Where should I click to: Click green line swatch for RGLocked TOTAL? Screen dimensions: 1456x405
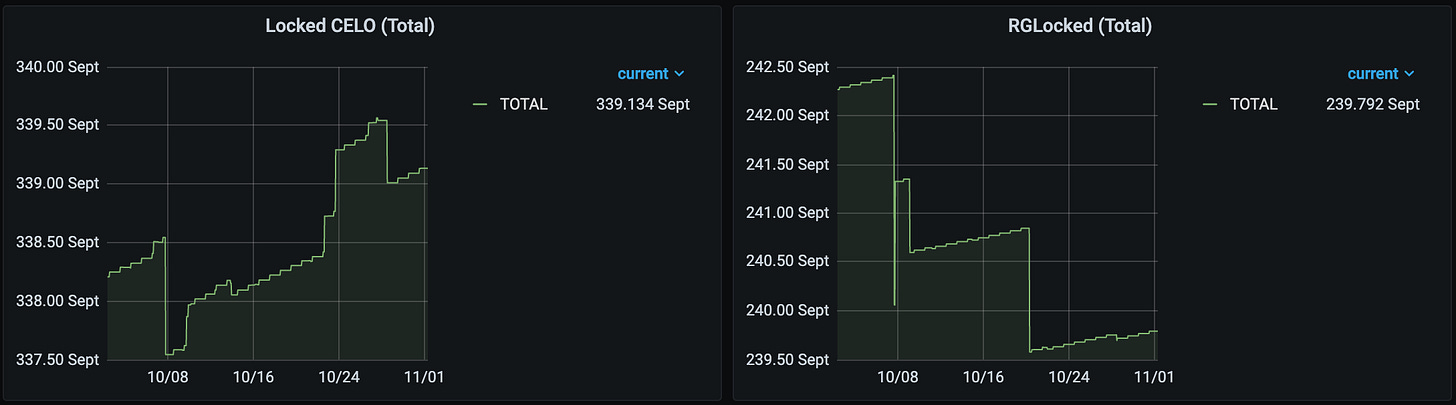coord(1209,104)
